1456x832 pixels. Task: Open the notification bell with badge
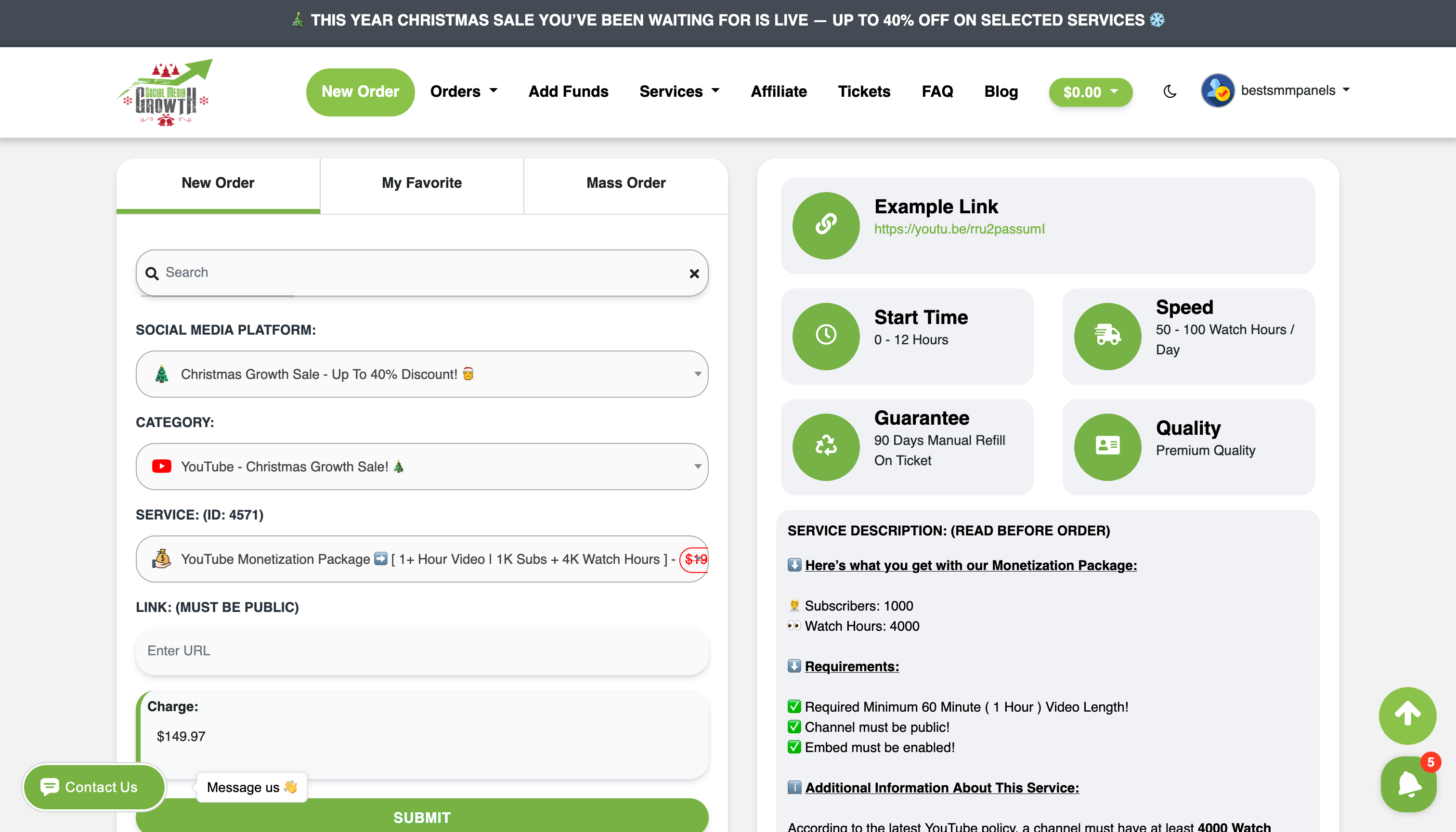click(1408, 784)
